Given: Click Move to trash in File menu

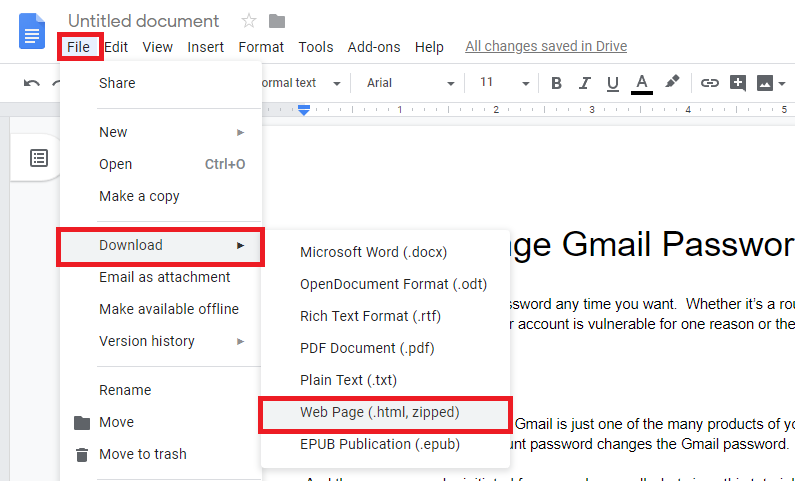Looking at the screenshot, I should coord(142,454).
